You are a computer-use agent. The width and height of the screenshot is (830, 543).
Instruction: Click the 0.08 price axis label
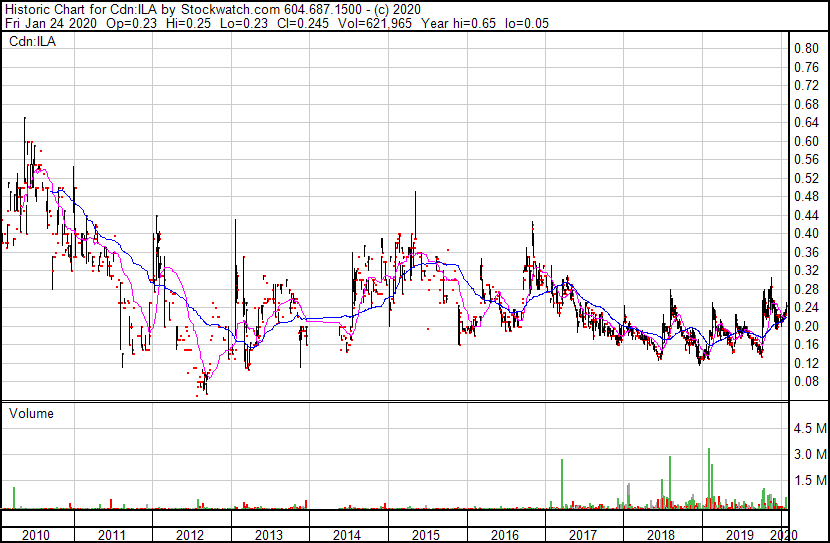pyautogui.click(x=806, y=382)
